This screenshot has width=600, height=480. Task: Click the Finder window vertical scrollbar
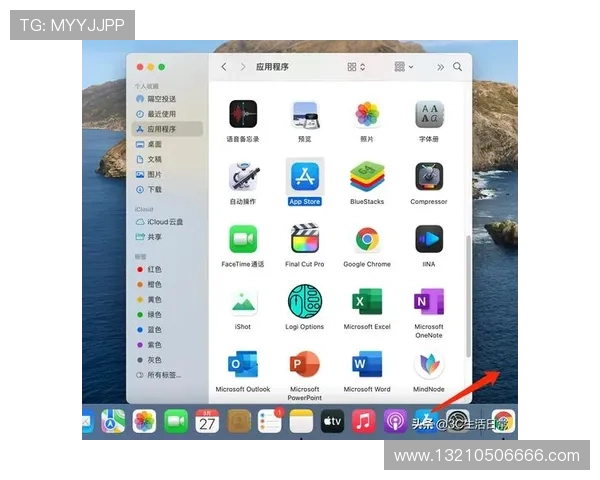coord(468,297)
